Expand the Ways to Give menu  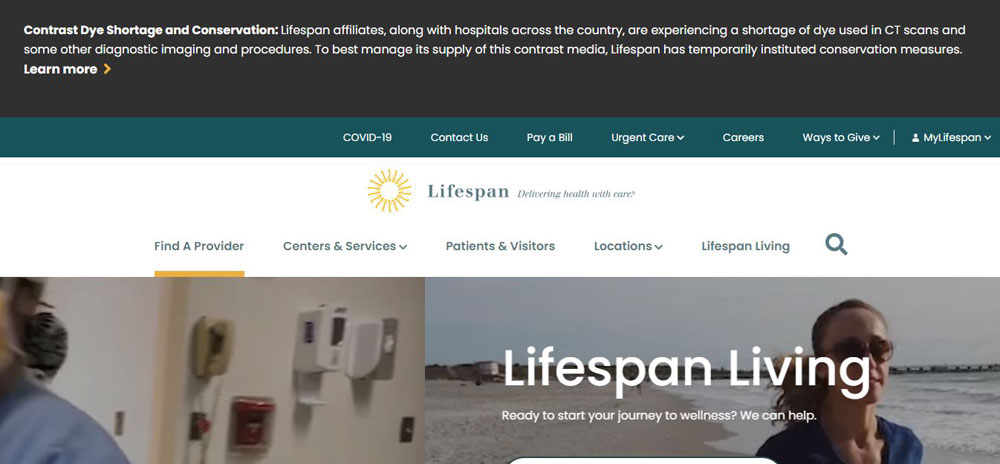[841, 138]
